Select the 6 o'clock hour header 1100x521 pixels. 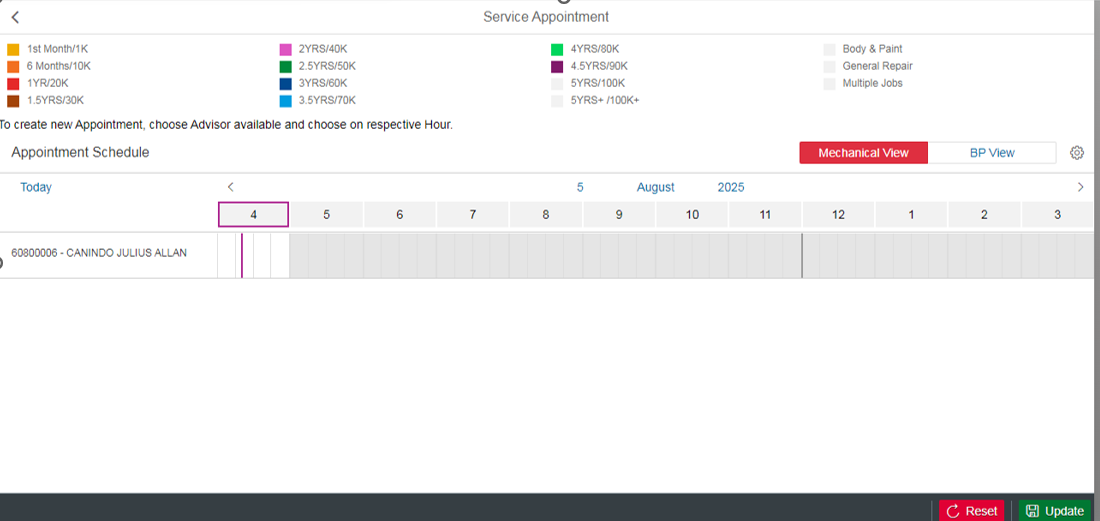coord(400,215)
